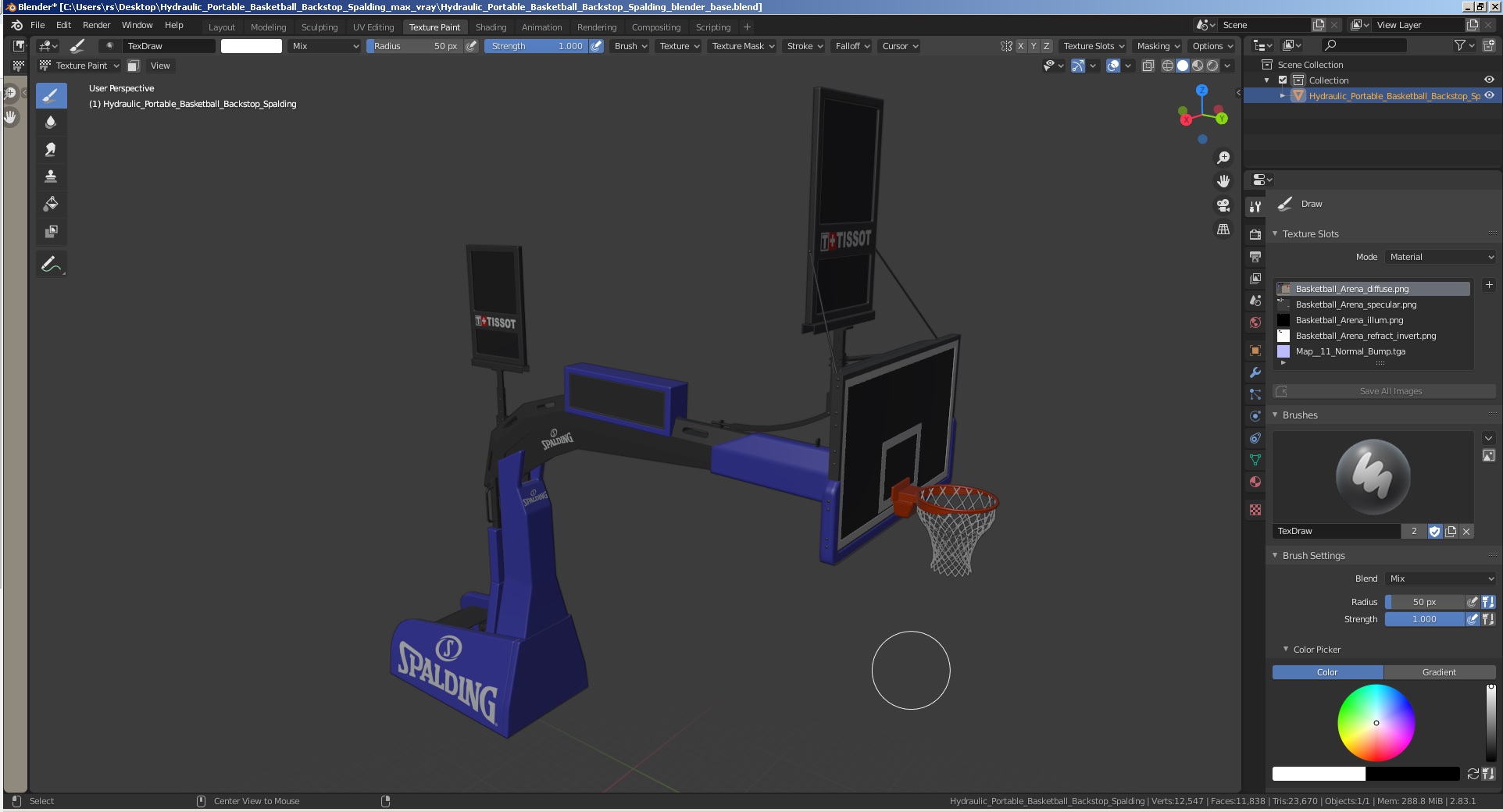Toggle overlays display button
This screenshot has height=812, width=1503.
1113,66
